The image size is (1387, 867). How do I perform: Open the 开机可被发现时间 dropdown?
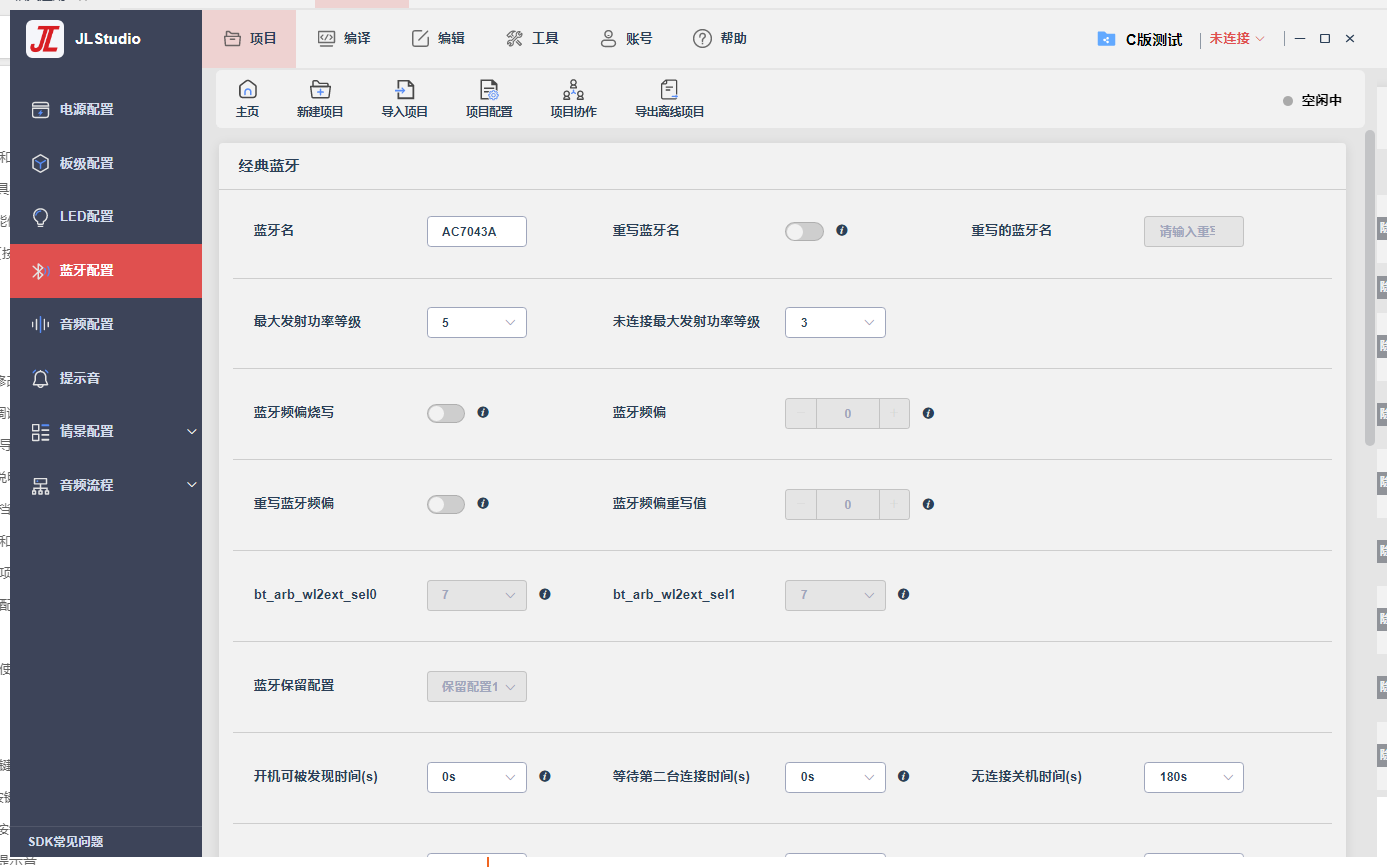[477, 777]
